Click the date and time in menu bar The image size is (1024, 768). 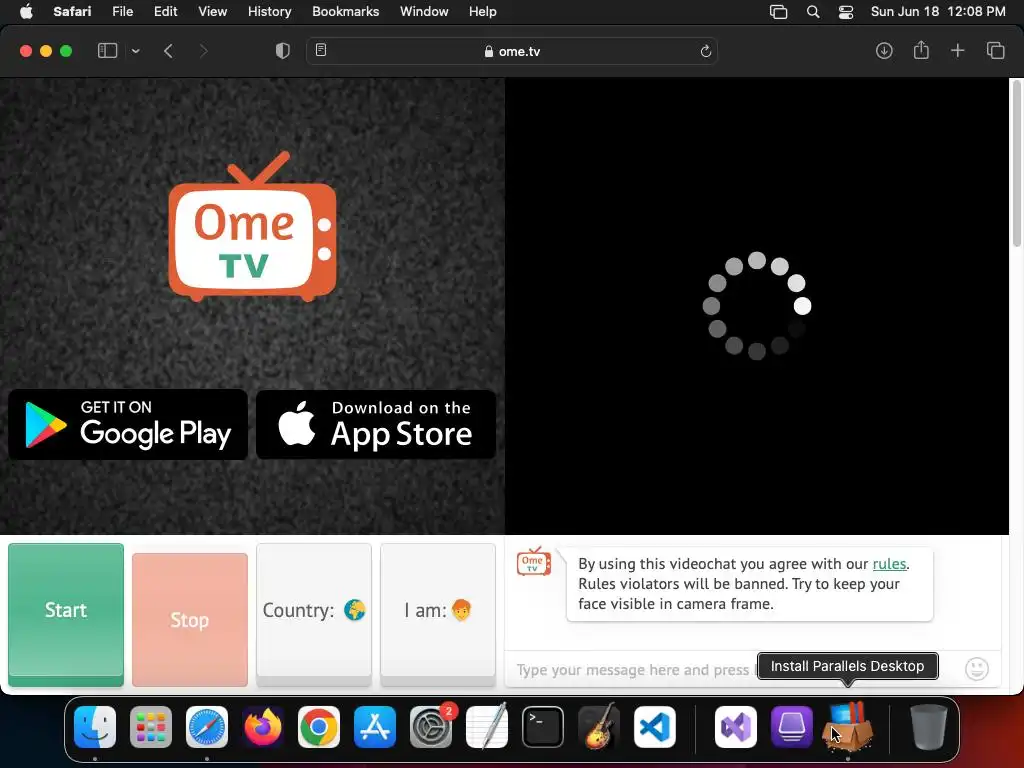938,11
